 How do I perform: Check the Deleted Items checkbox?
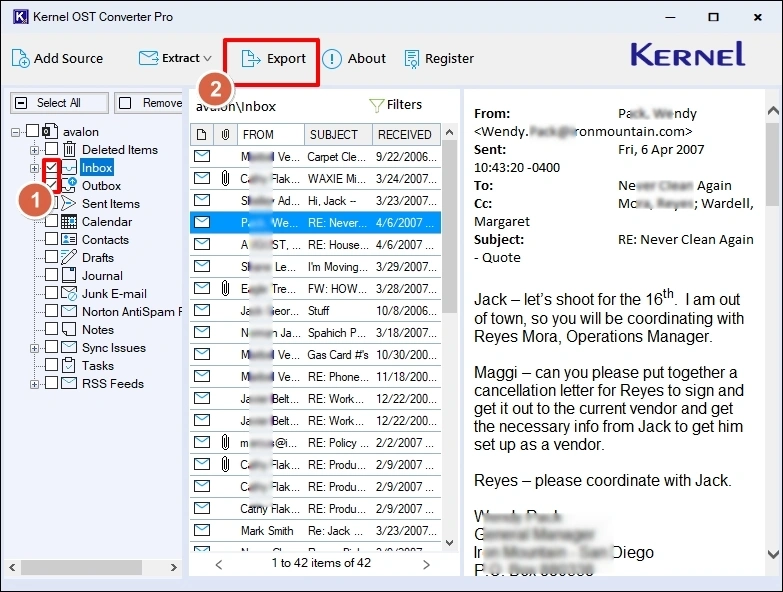tap(51, 149)
